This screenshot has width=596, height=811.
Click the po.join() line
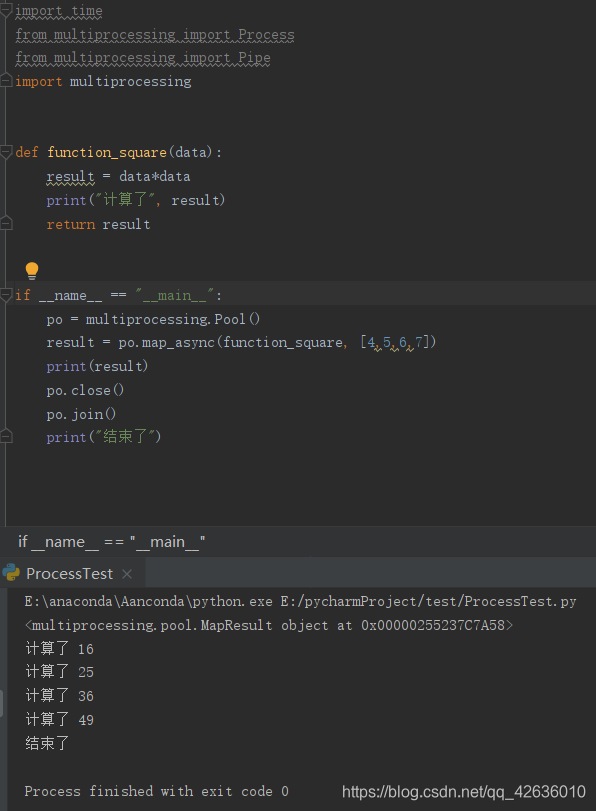tap(81, 414)
